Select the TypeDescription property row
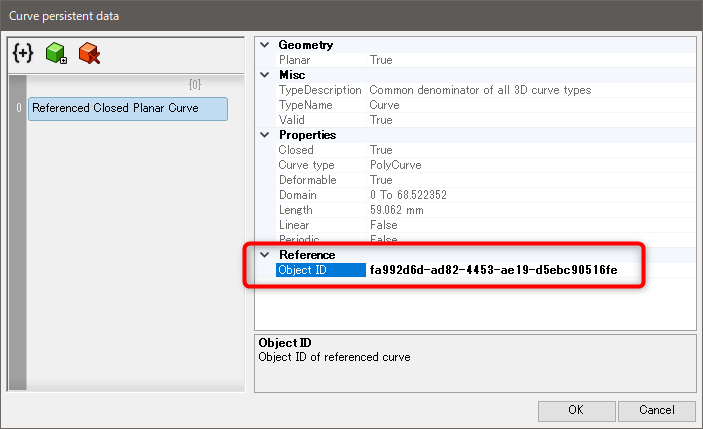Image resolution: width=703 pixels, height=429 pixels. [x=318, y=90]
